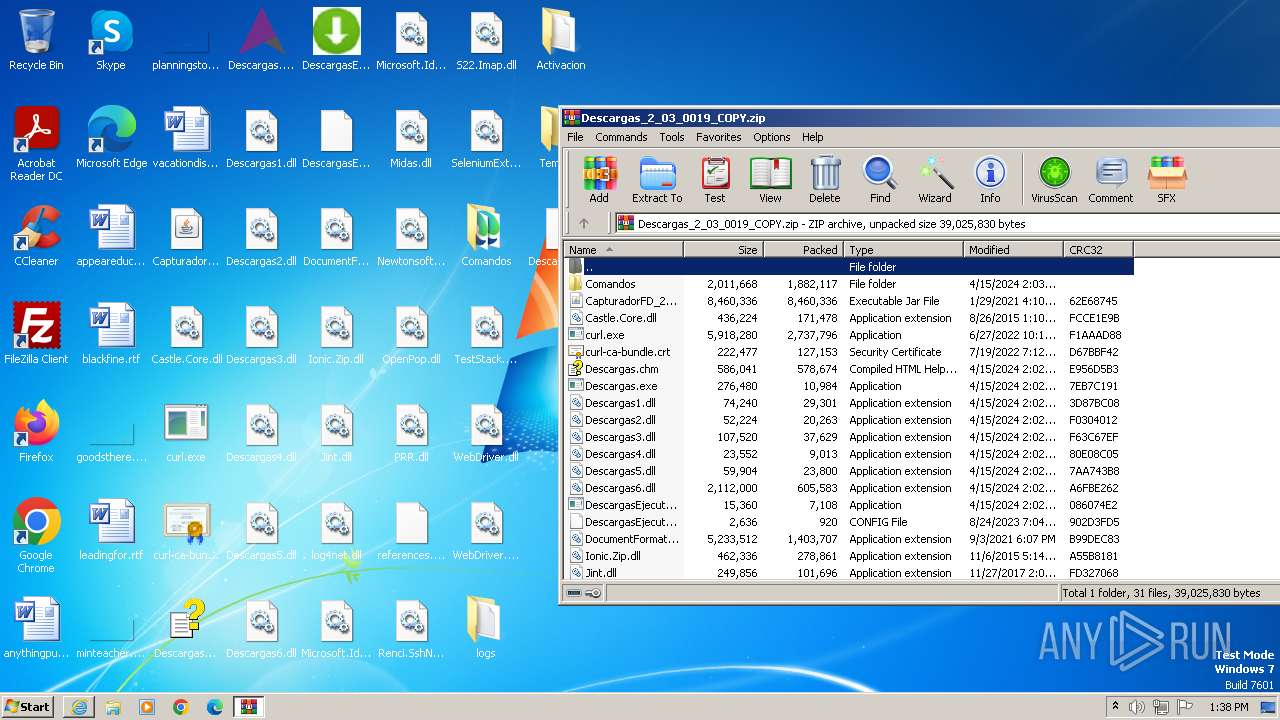Viewport: 1280px width, 720px height.
Task: Click the CCleaner desktop icon
Action: click(36, 236)
